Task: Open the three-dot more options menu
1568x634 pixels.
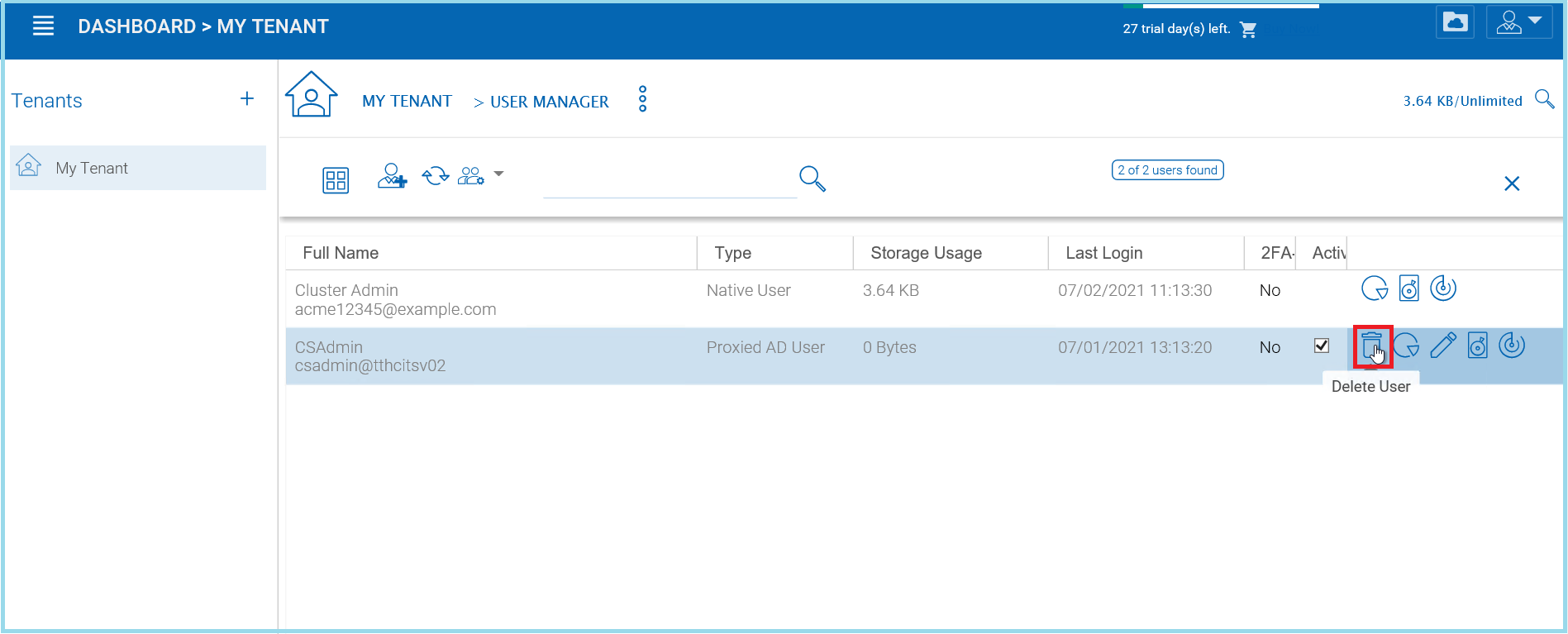Action: [642, 99]
